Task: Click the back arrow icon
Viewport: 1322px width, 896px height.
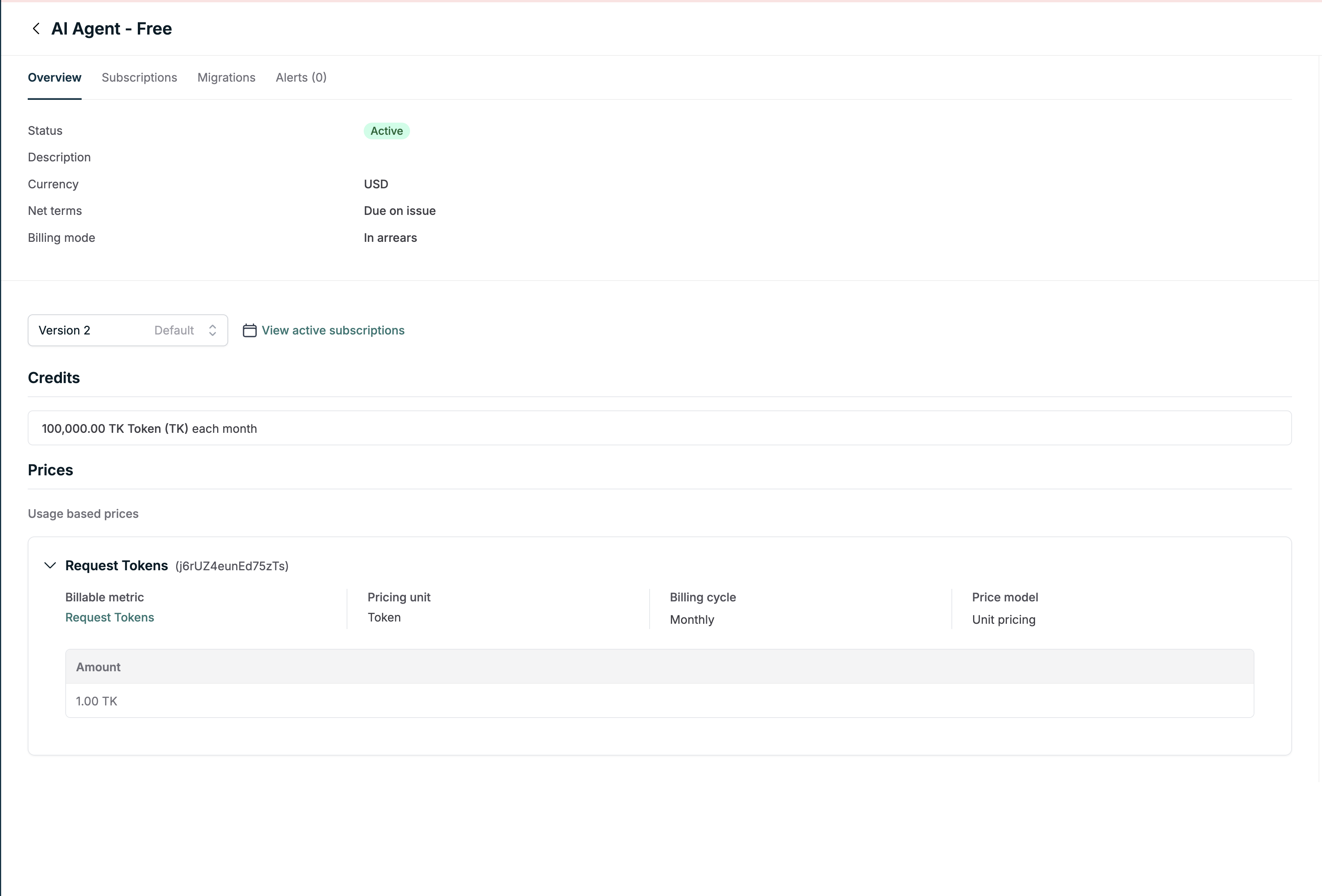Action: pyautogui.click(x=36, y=28)
